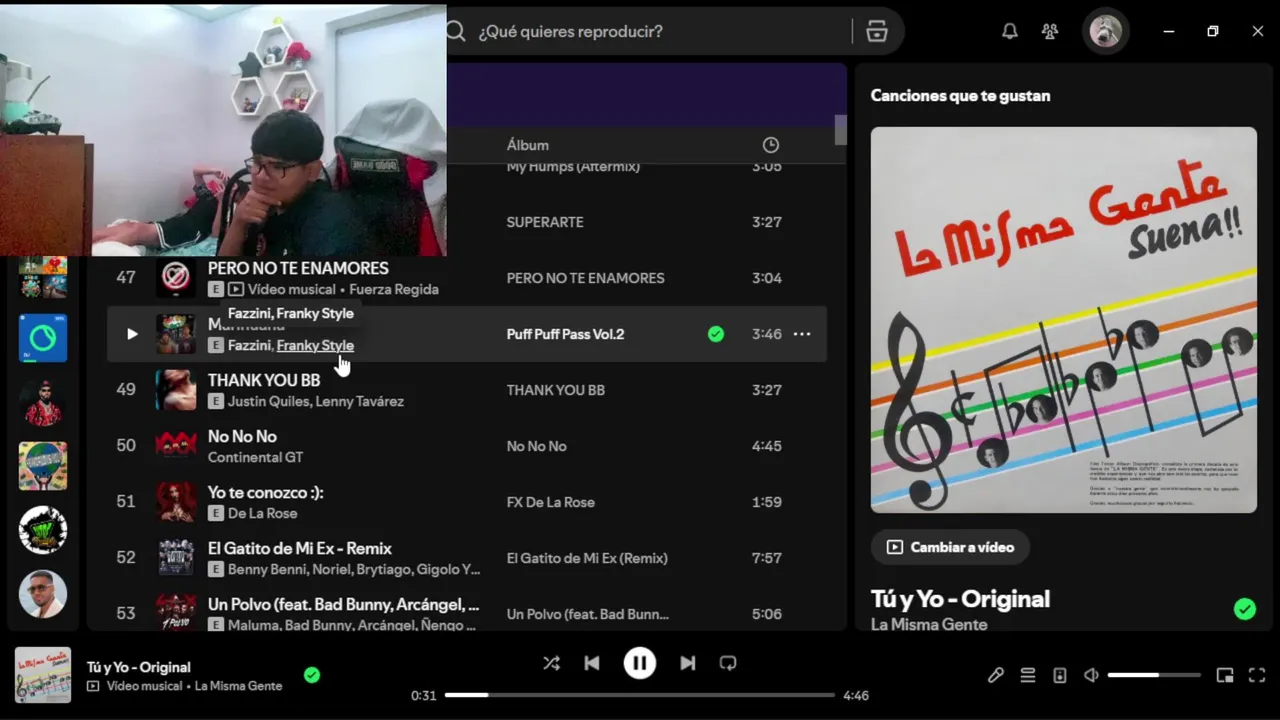Click the search magnifier icon
This screenshot has height=720, width=1280.
tap(456, 31)
